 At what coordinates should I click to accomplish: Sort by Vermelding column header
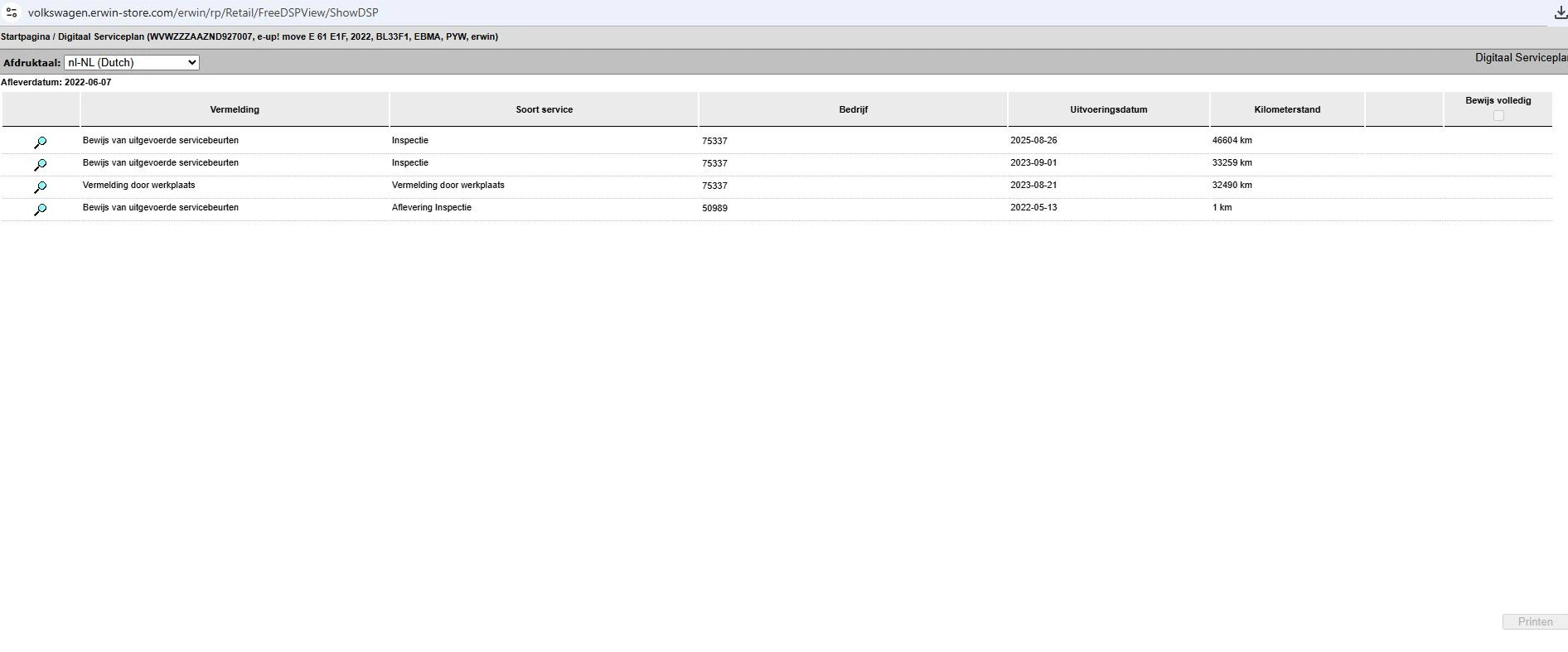(x=235, y=109)
